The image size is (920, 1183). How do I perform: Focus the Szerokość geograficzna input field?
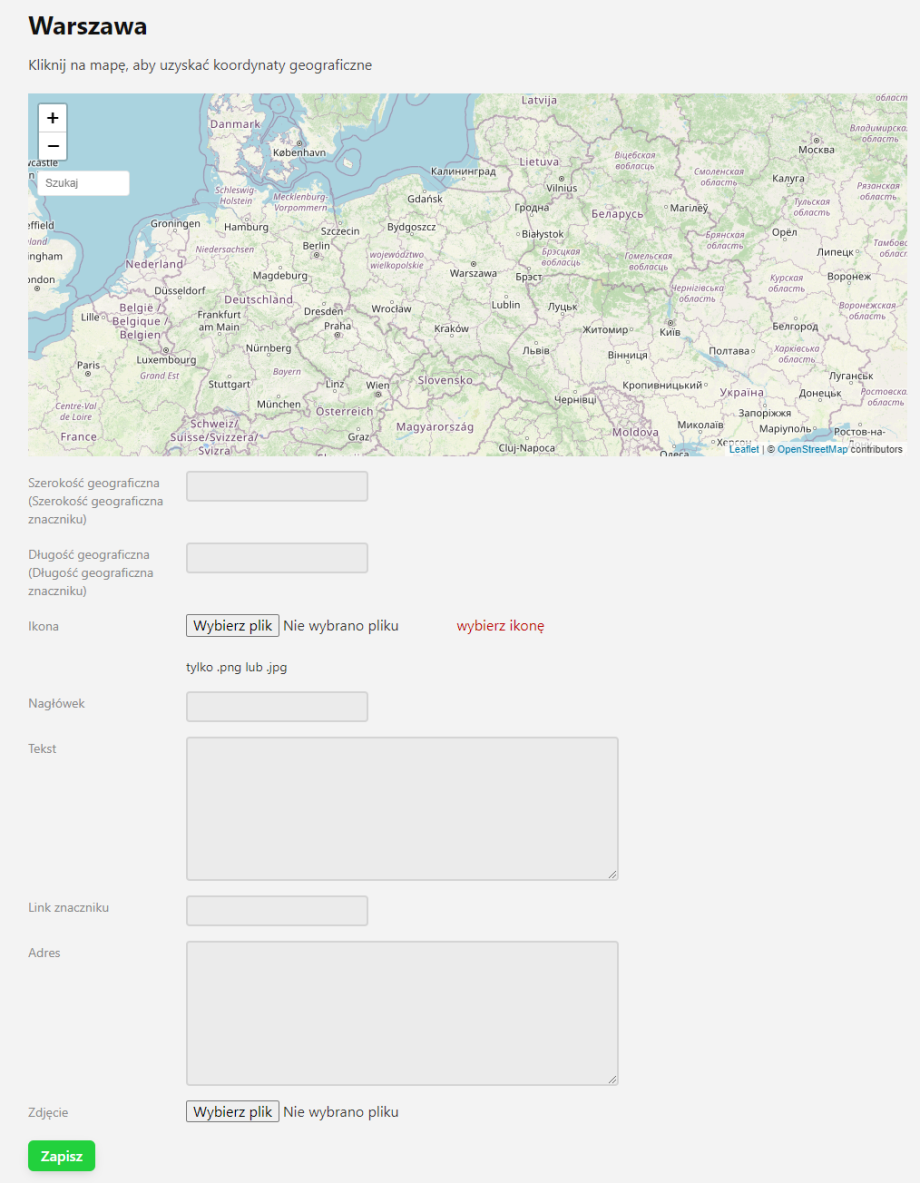click(277, 486)
